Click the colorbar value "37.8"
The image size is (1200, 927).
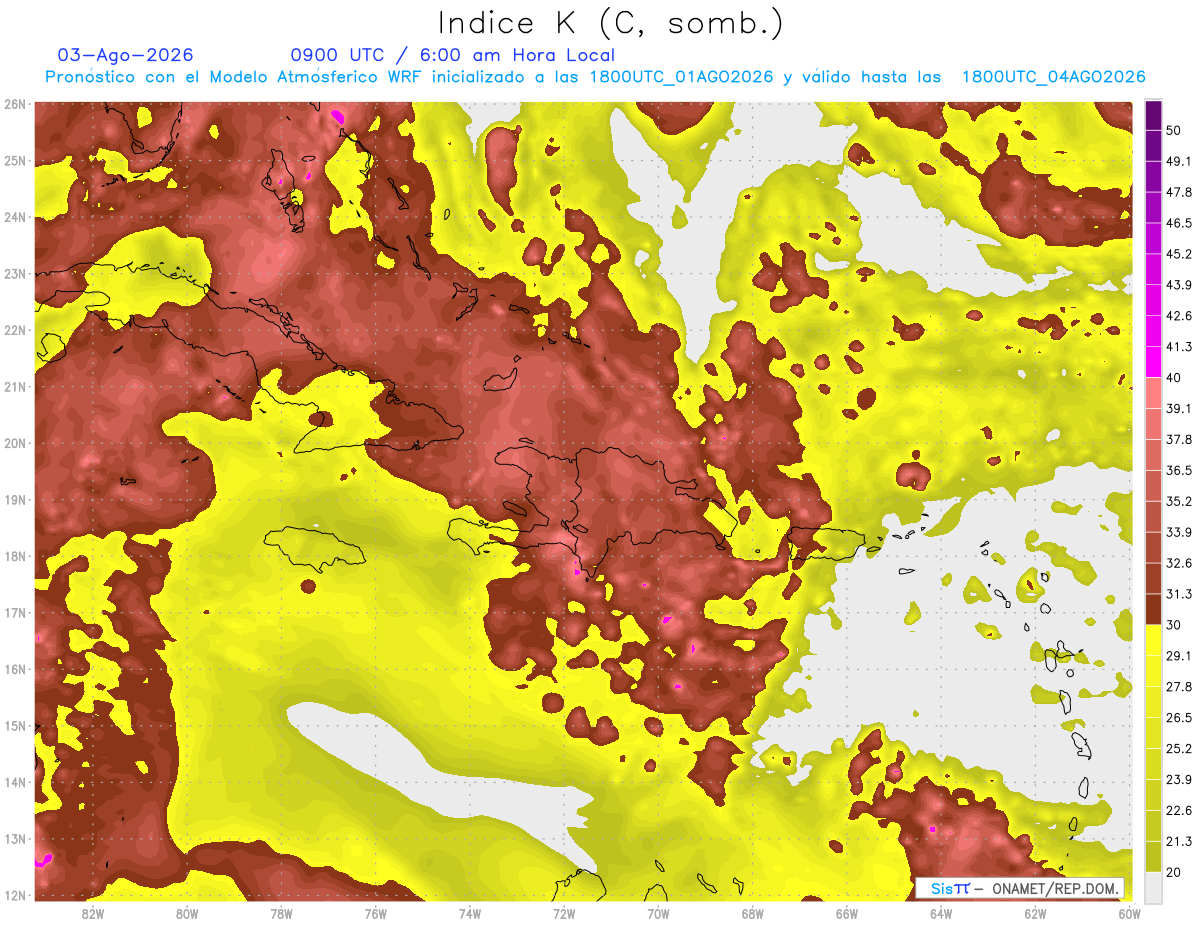pyautogui.click(x=1179, y=439)
